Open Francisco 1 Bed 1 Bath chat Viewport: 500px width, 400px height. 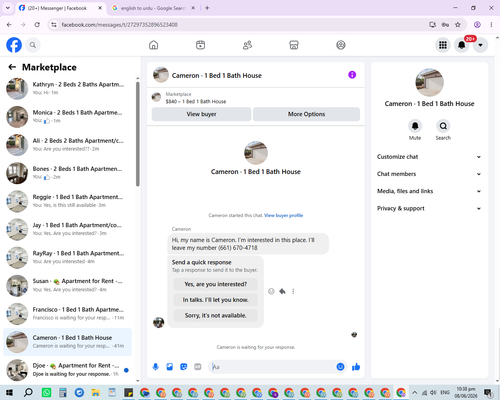point(68,314)
